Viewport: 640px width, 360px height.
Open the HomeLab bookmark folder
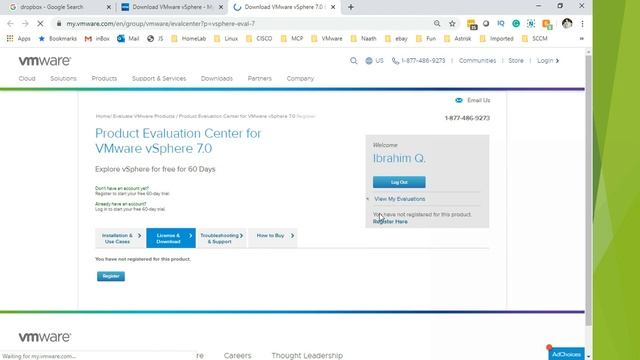189,38
